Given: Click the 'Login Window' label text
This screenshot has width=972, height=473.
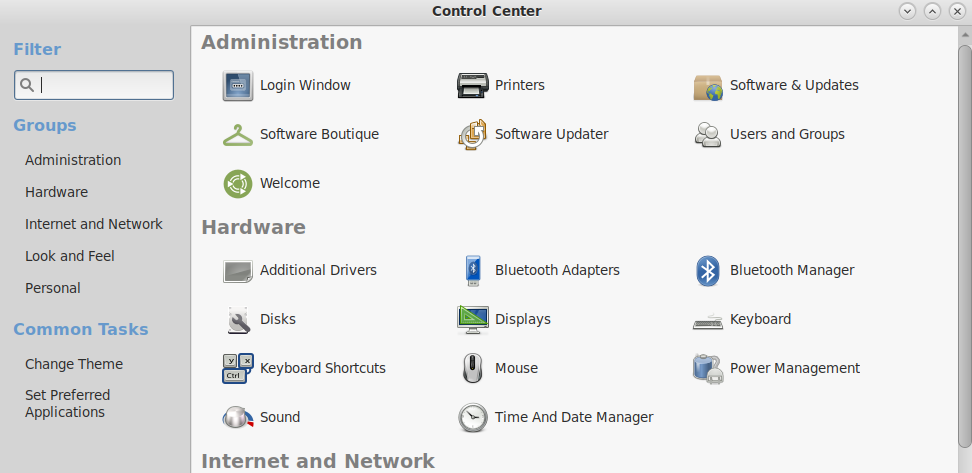Looking at the screenshot, I should click(305, 86).
